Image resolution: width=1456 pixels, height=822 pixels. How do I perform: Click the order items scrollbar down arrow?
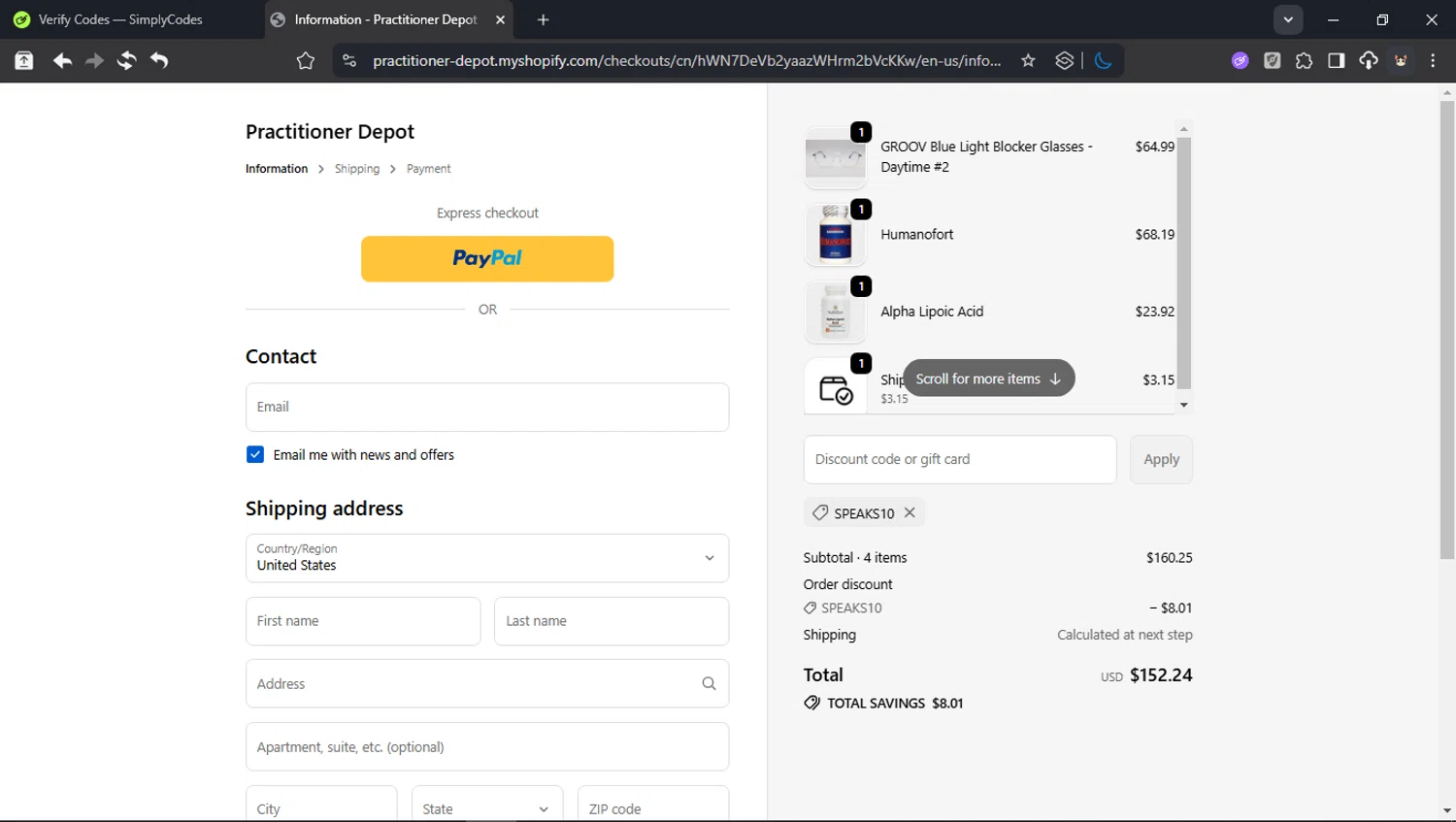point(1184,405)
